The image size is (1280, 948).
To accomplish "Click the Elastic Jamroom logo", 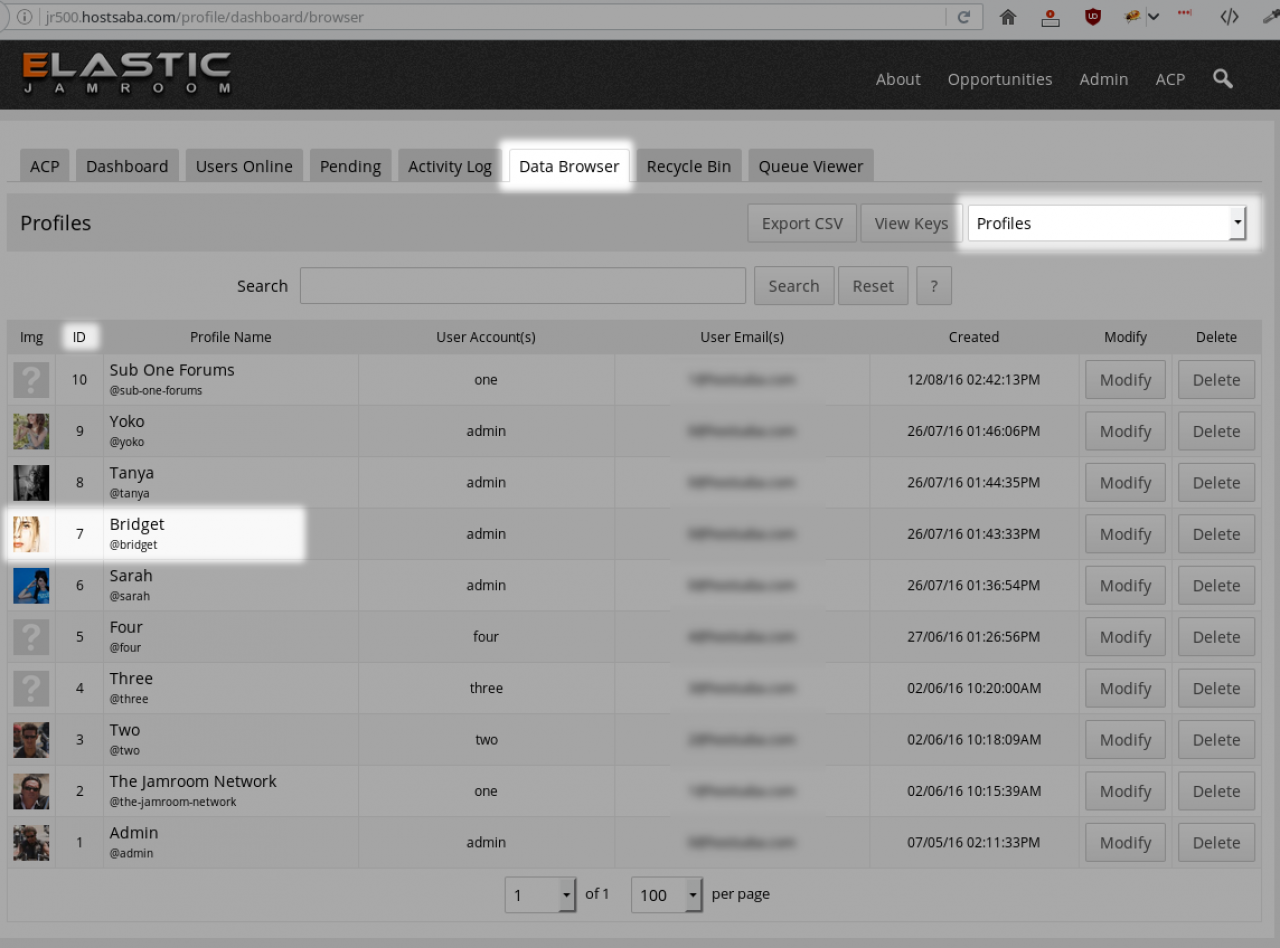I will click(x=127, y=74).
